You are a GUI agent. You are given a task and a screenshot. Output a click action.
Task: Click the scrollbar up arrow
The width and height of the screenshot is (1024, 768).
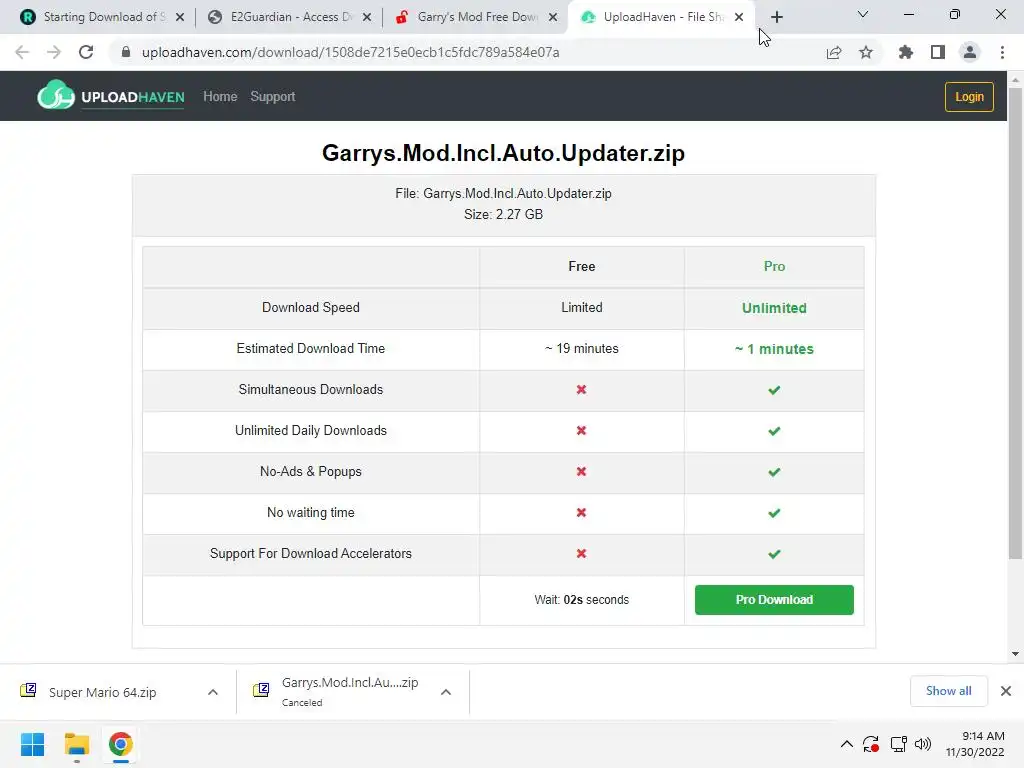(x=1015, y=80)
